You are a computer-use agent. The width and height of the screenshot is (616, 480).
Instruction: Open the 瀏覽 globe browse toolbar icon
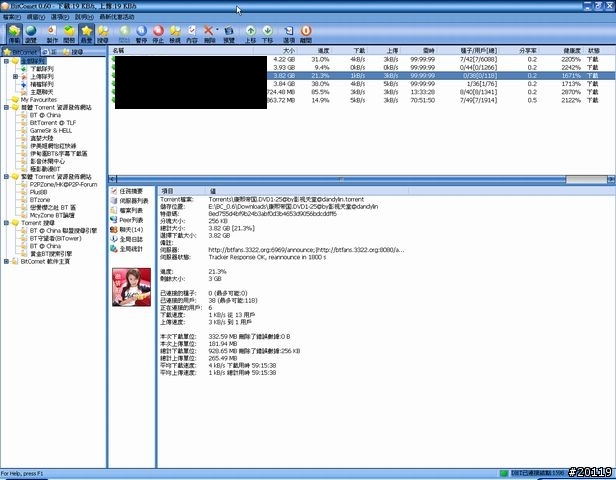pyautogui.click(x=31, y=34)
